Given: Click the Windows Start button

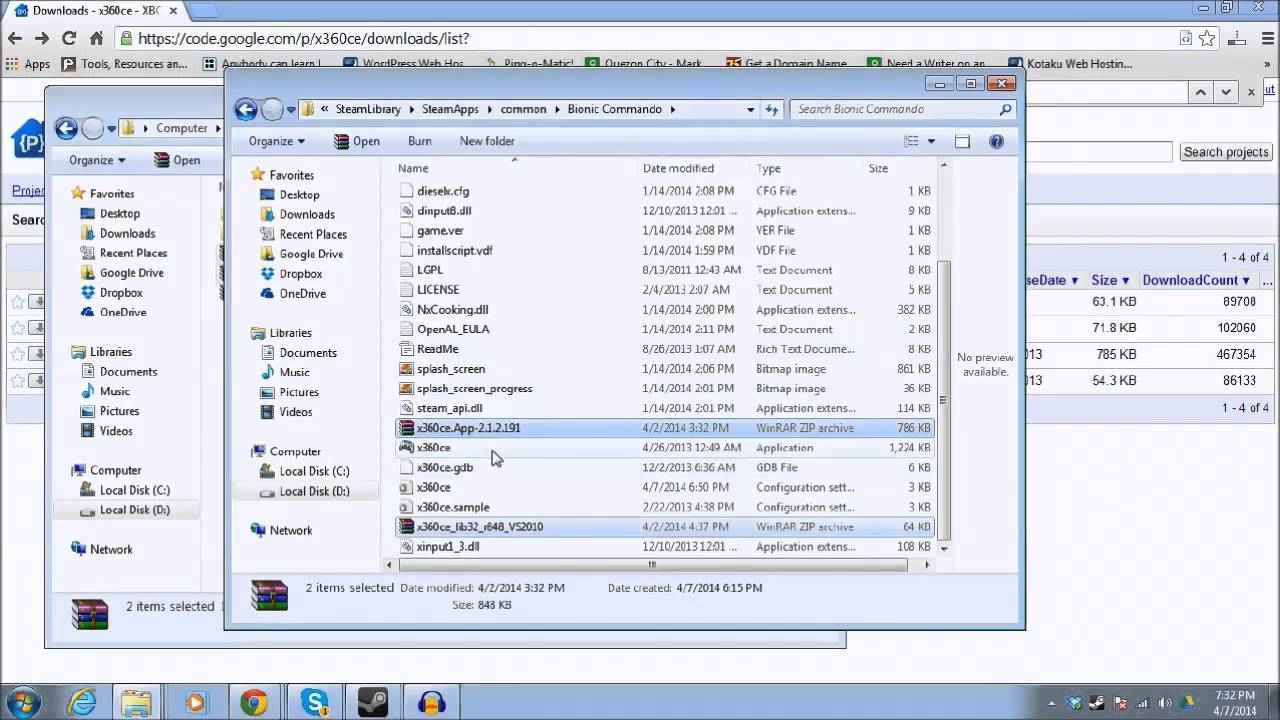Looking at the screenshot, I should (22, 701).
